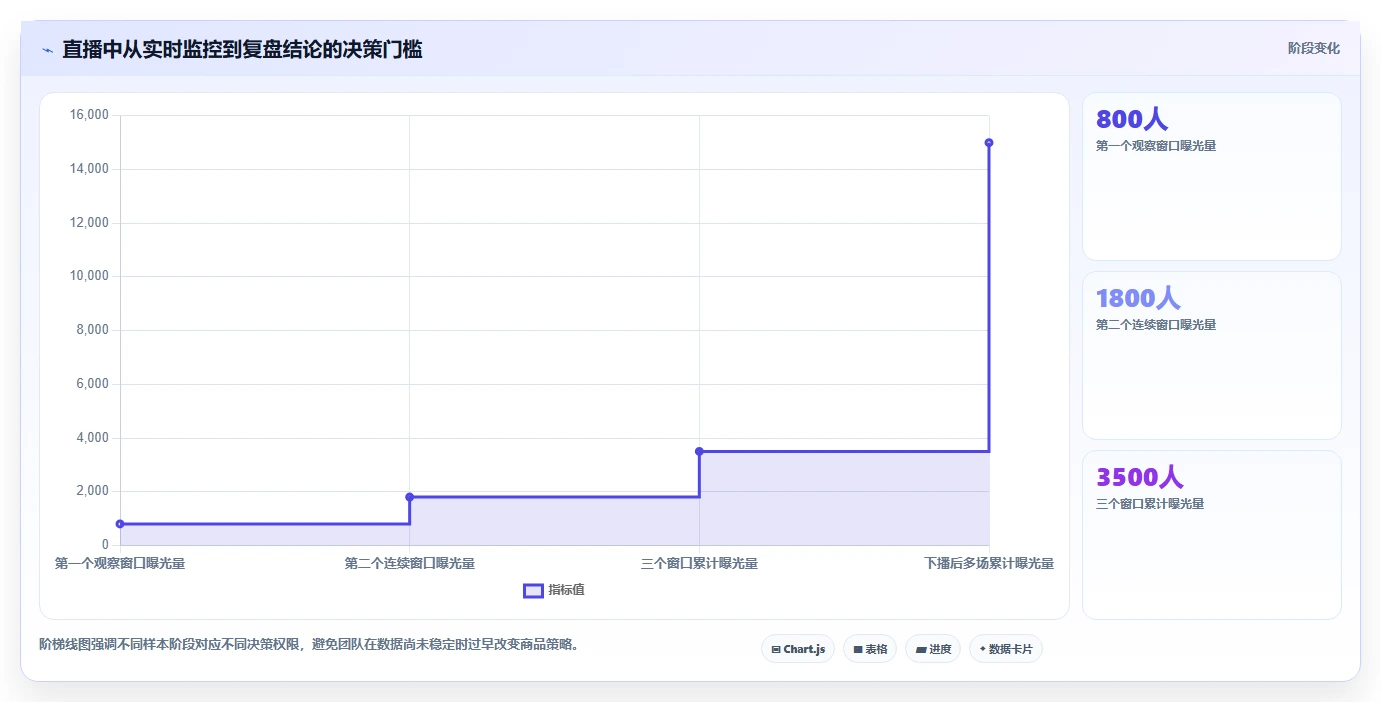Click x-axis label 三个窗口累计曝光量
1381x702 pixels.
click(x=699, y=564)
